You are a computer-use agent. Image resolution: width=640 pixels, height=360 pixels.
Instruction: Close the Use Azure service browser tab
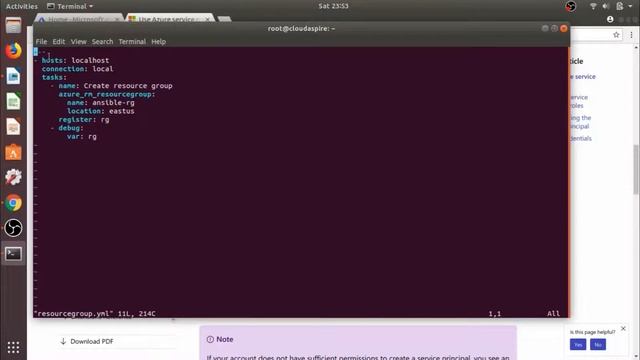pos(208,19)
